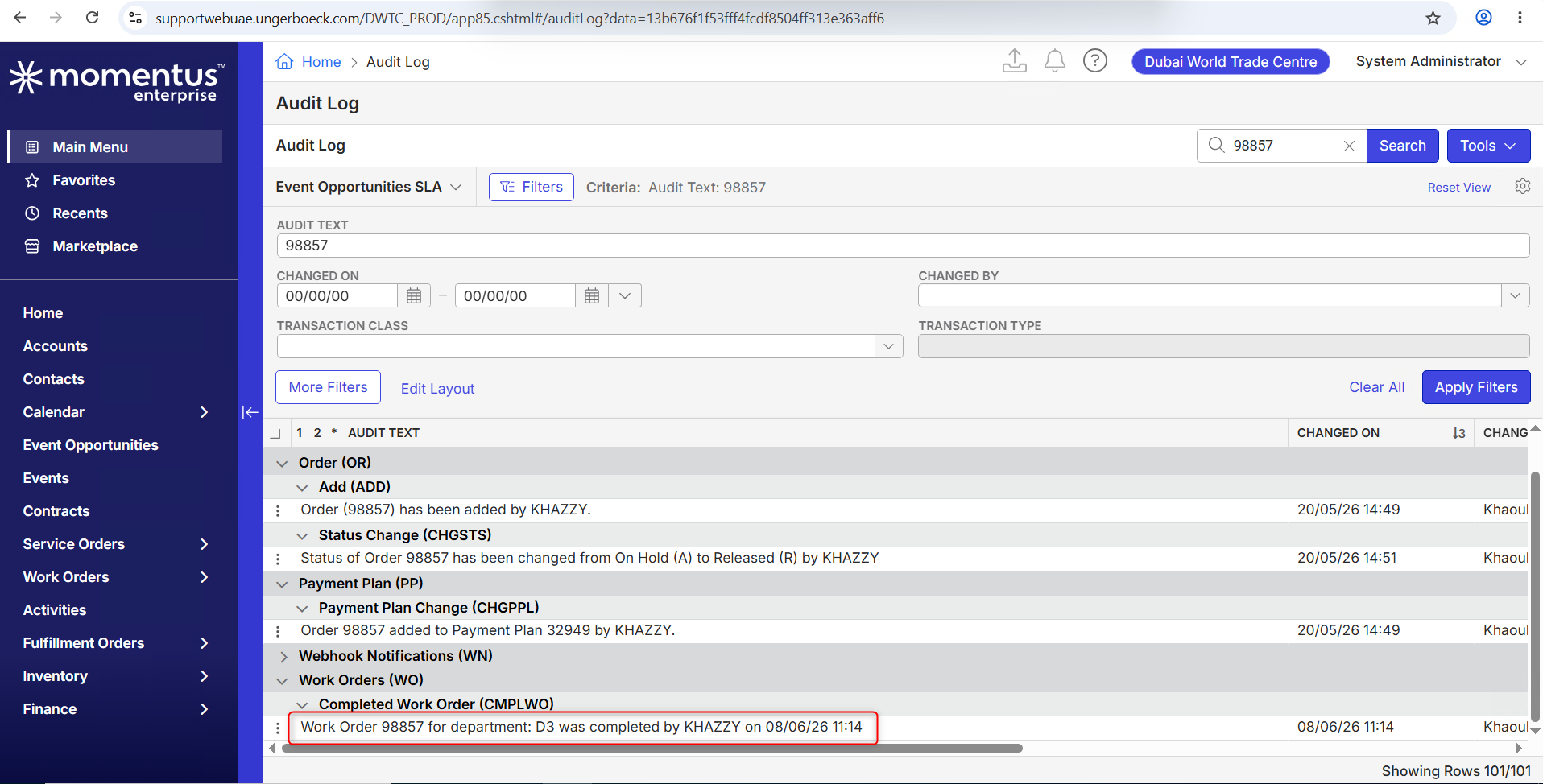This screenshot has width=1543, height=784.
Task: Go to Event Opportunities in sidebar
Action: point(91,445)
